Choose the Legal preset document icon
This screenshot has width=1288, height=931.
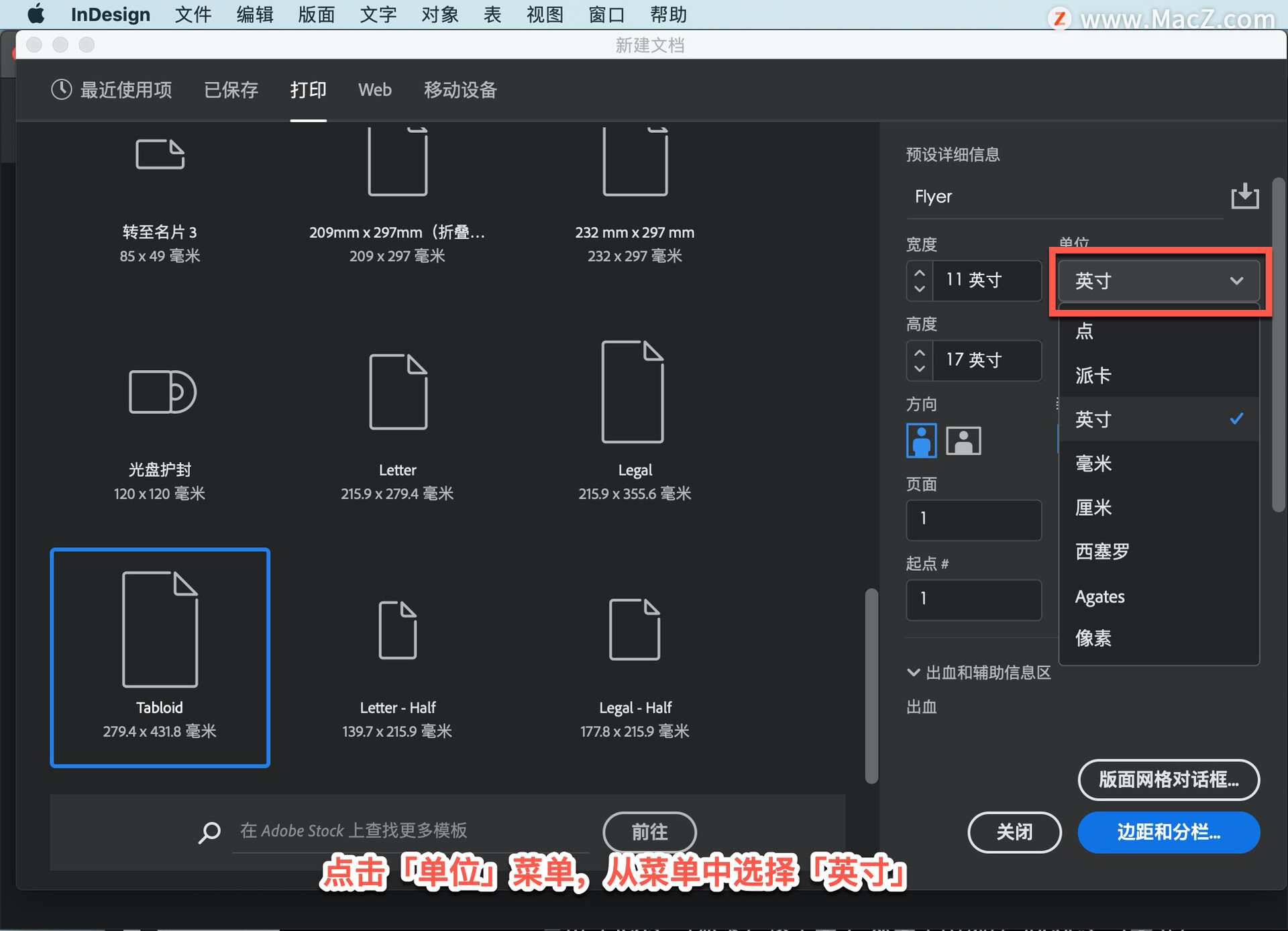coord(633,392)
